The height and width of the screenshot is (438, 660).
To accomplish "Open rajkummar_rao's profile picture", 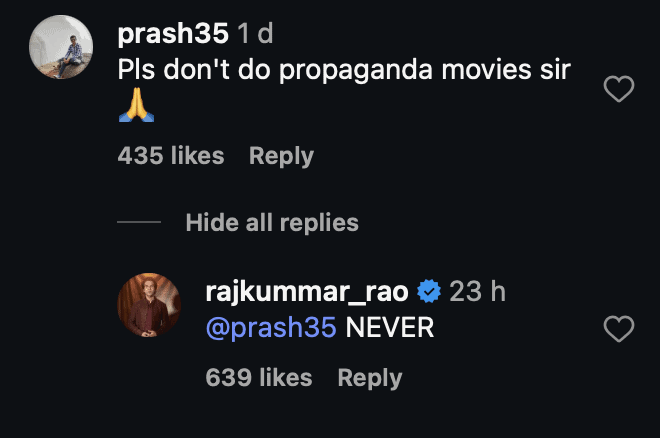I will click(x=149, y=305).
